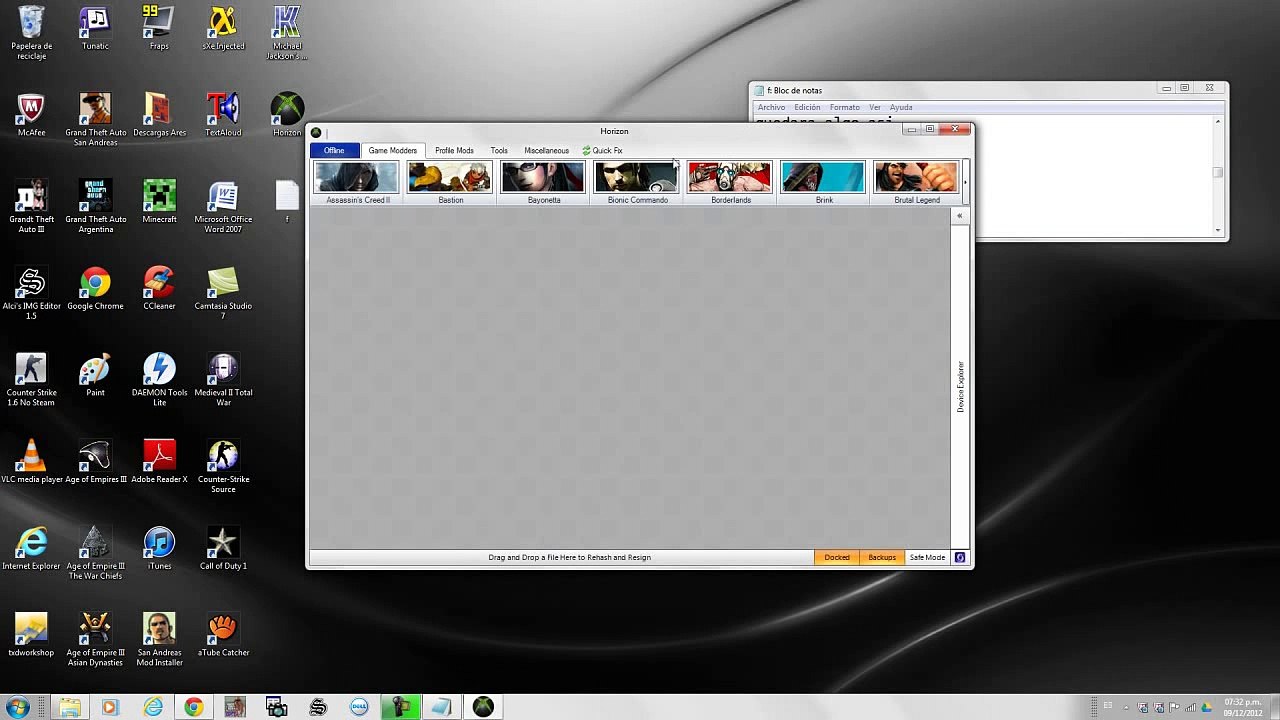This screenshot has height=720, width=1280.
Task: Click the settings icon beside Safe Mode
Action: 960,557
